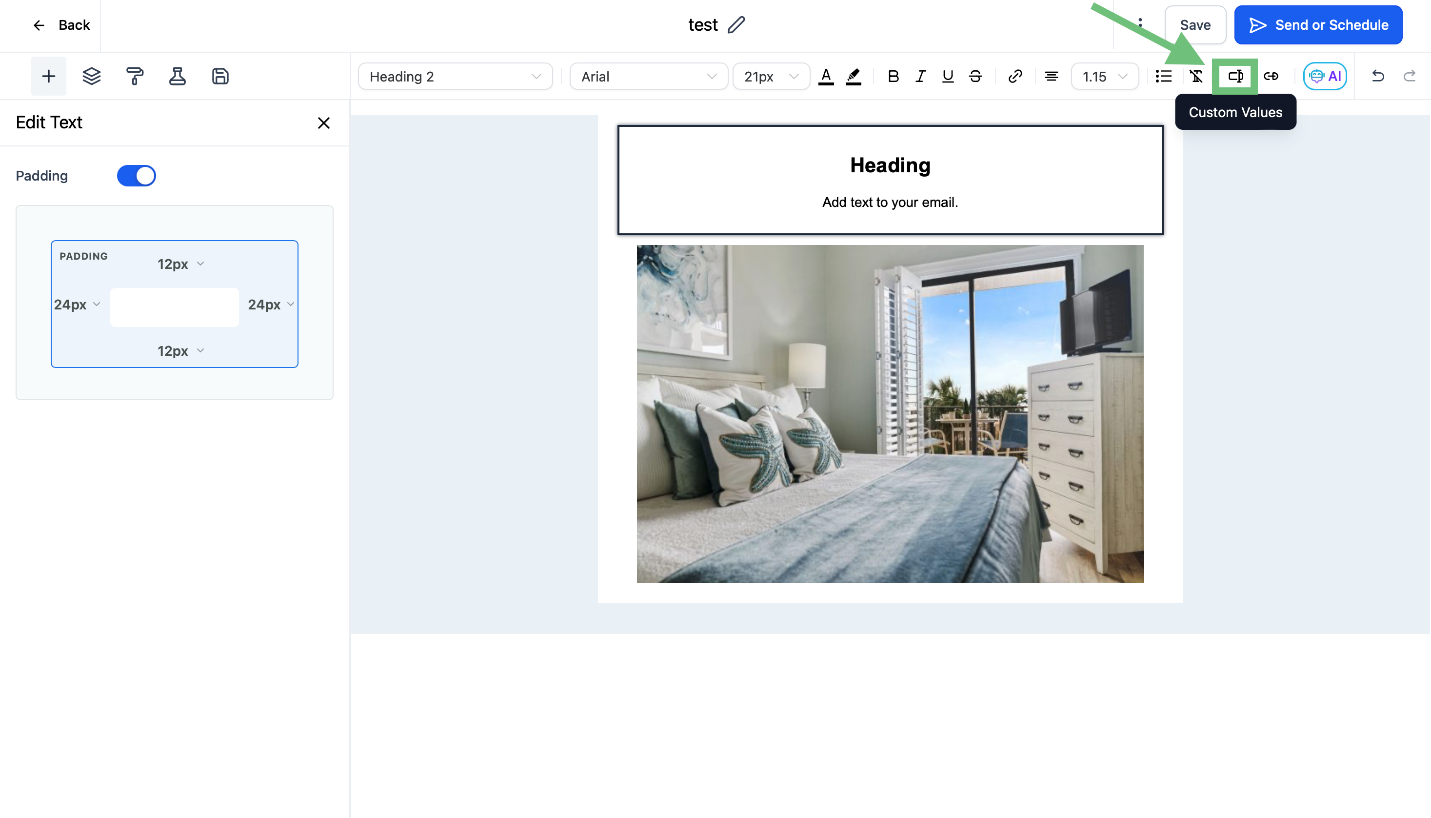Open the Heading 2 style dropdown
This screenshot has width=1431, height=818.
pyautogui.click(x=455, y=76)
